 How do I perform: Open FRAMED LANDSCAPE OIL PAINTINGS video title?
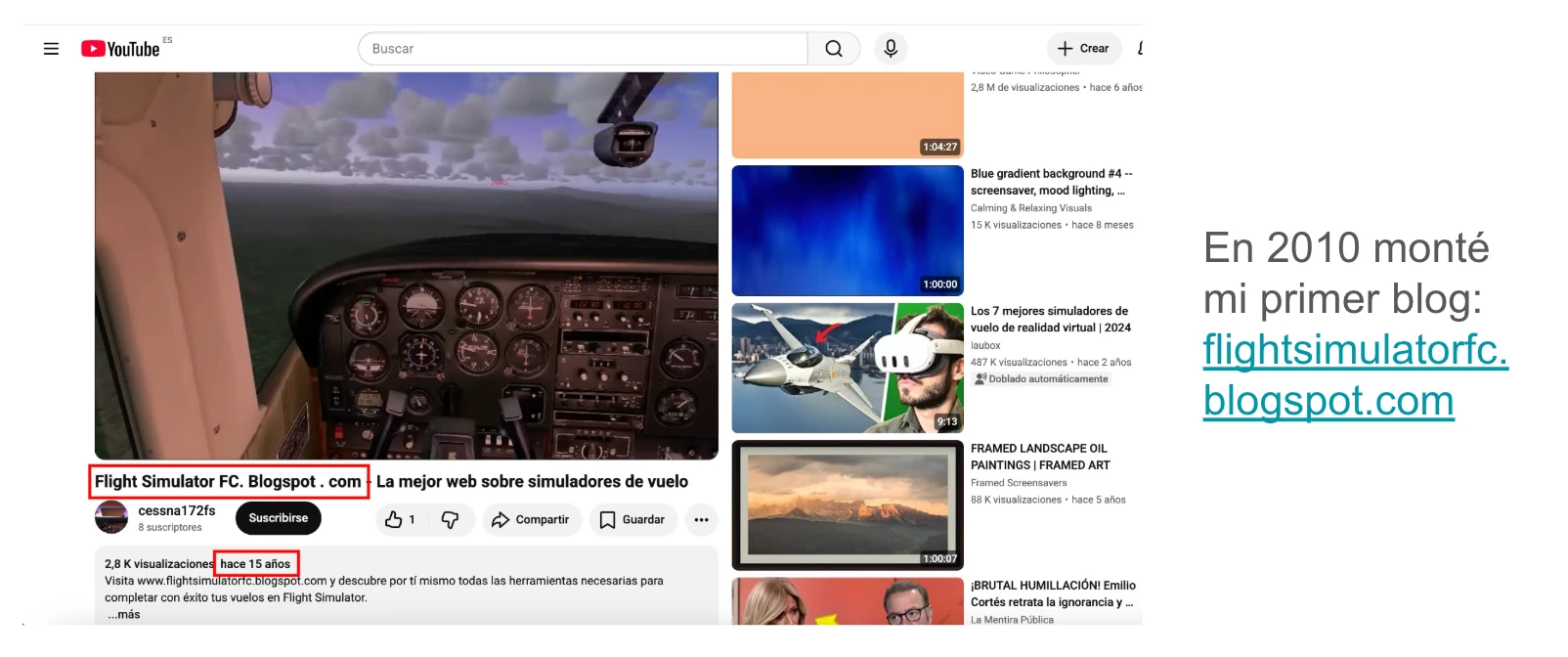(1040, 457)
